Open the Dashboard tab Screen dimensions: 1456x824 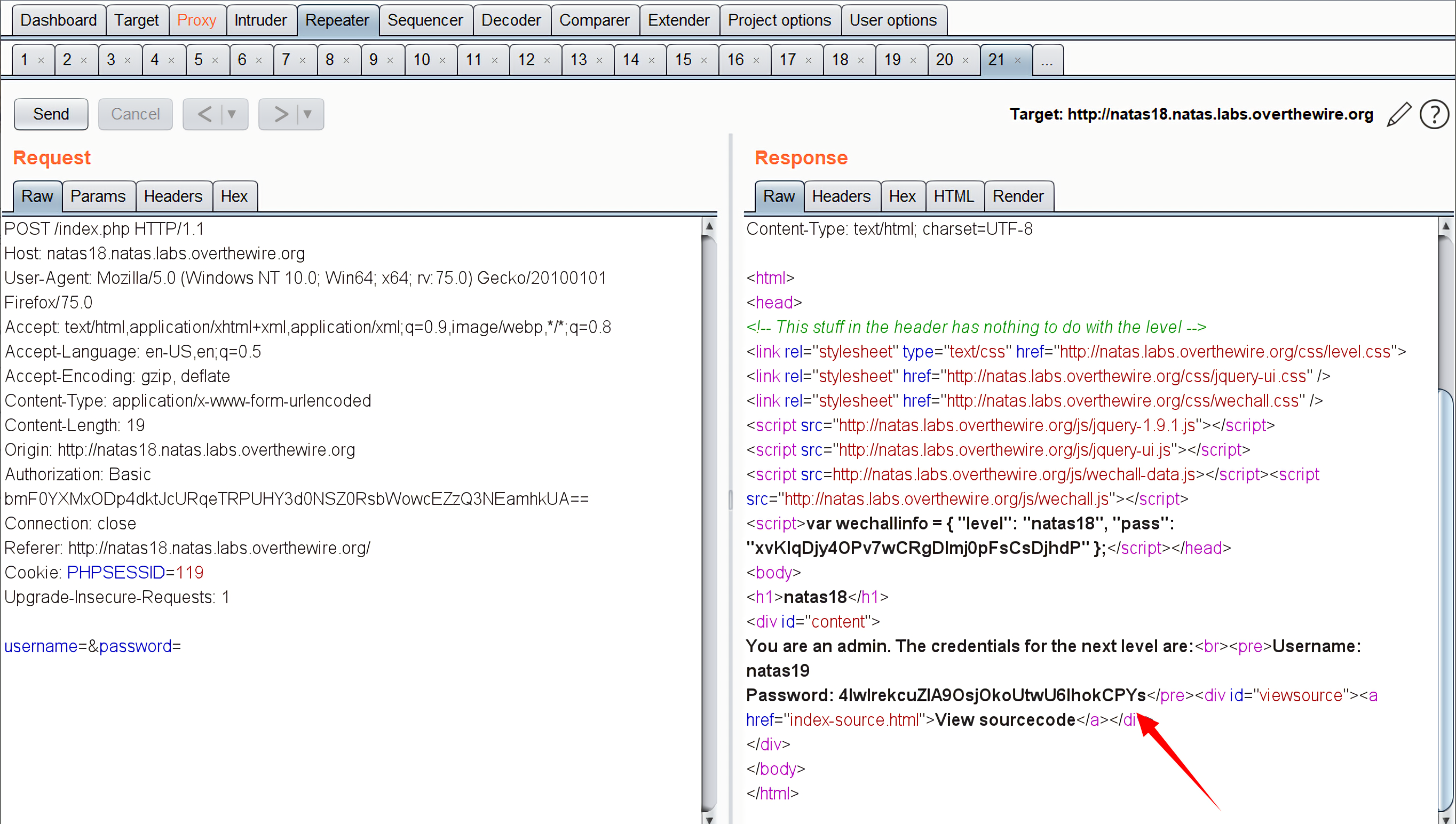59,20
